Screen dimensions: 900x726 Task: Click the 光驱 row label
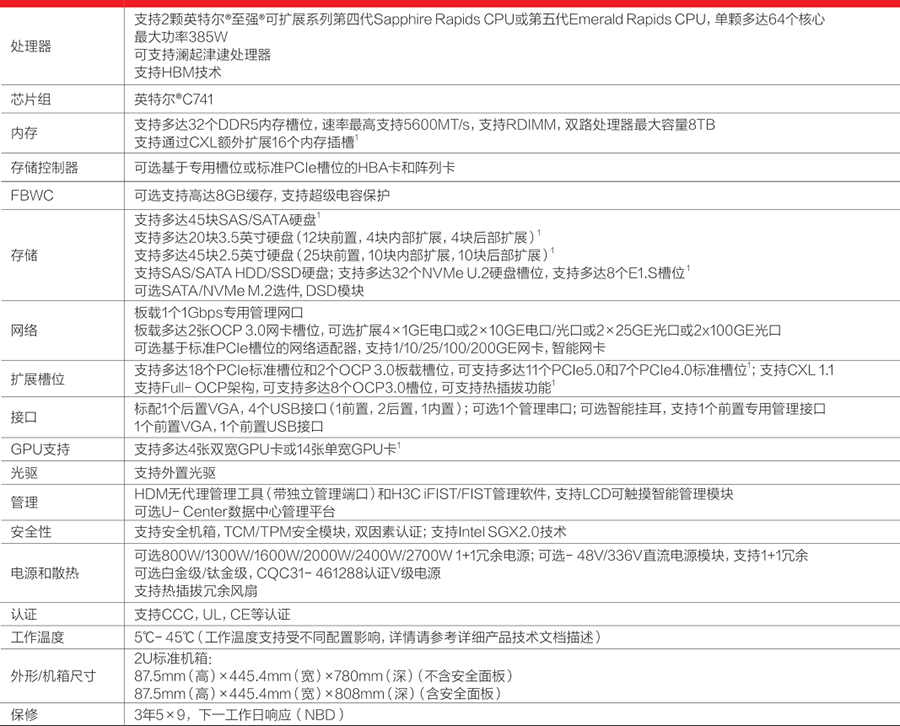tap(24, 473)
